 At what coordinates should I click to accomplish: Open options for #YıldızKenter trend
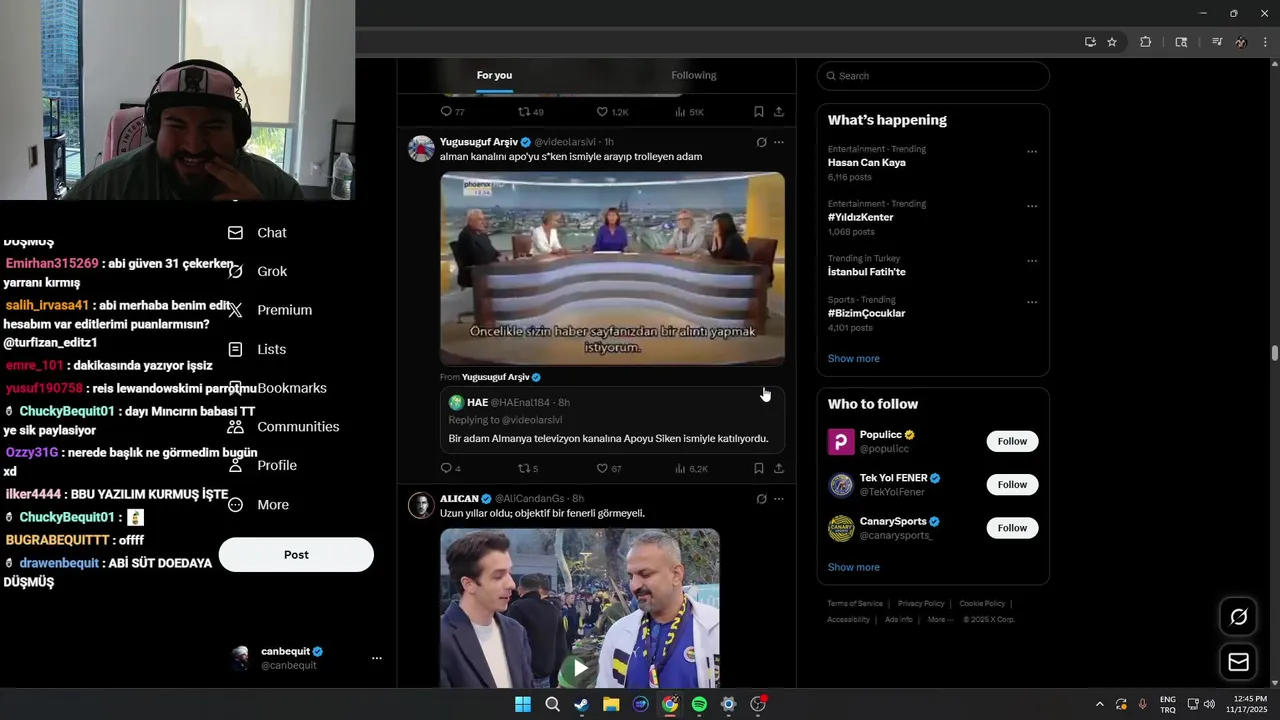tap(1032, 207)
